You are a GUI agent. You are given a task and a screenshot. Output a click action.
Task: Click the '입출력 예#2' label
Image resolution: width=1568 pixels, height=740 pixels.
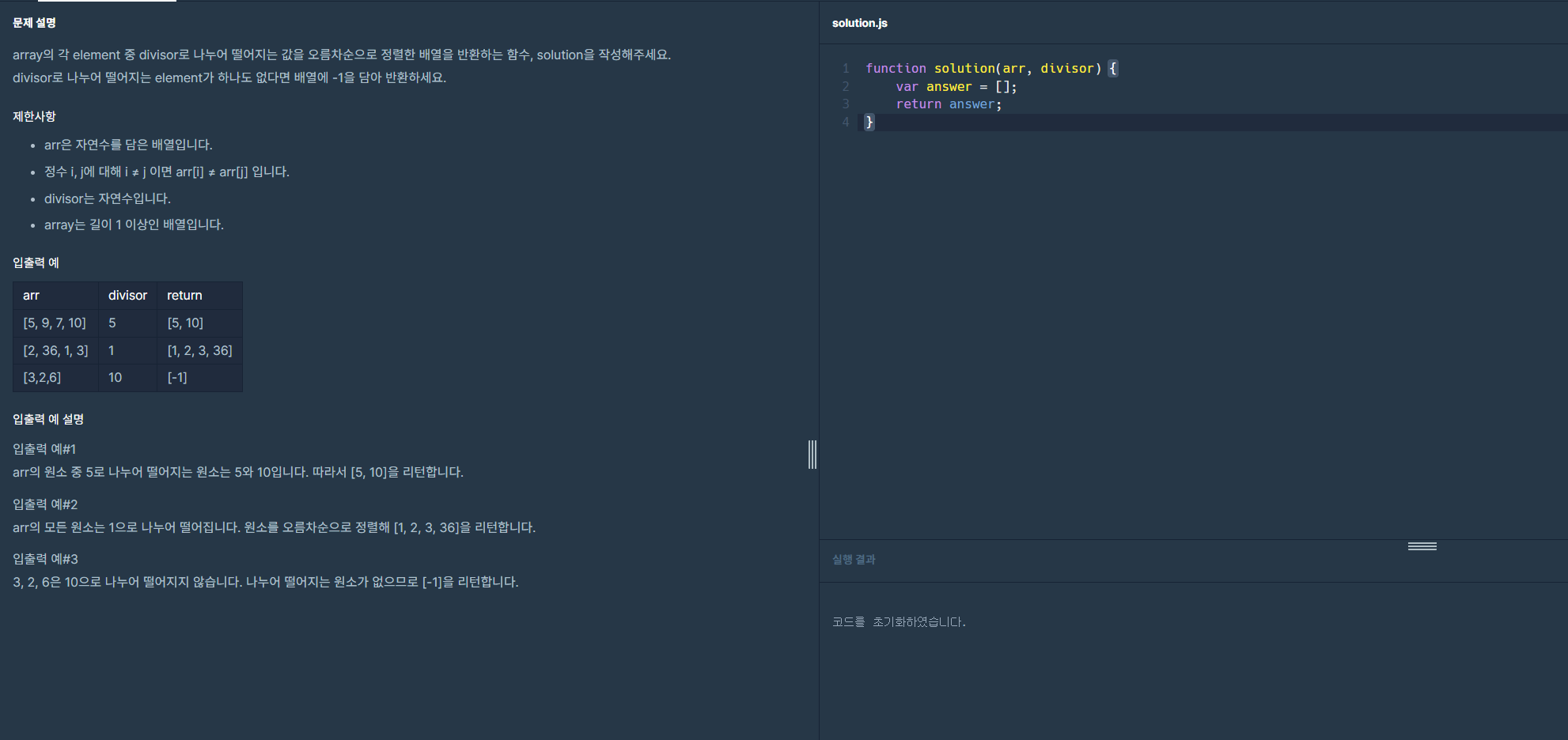[x=45, y=504]
